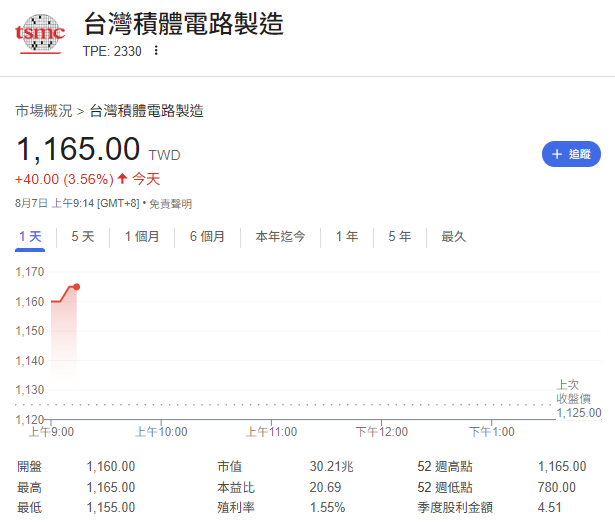
Task: Click the 季度股利金額 value 4.51
Action: (x=549, y=508)
